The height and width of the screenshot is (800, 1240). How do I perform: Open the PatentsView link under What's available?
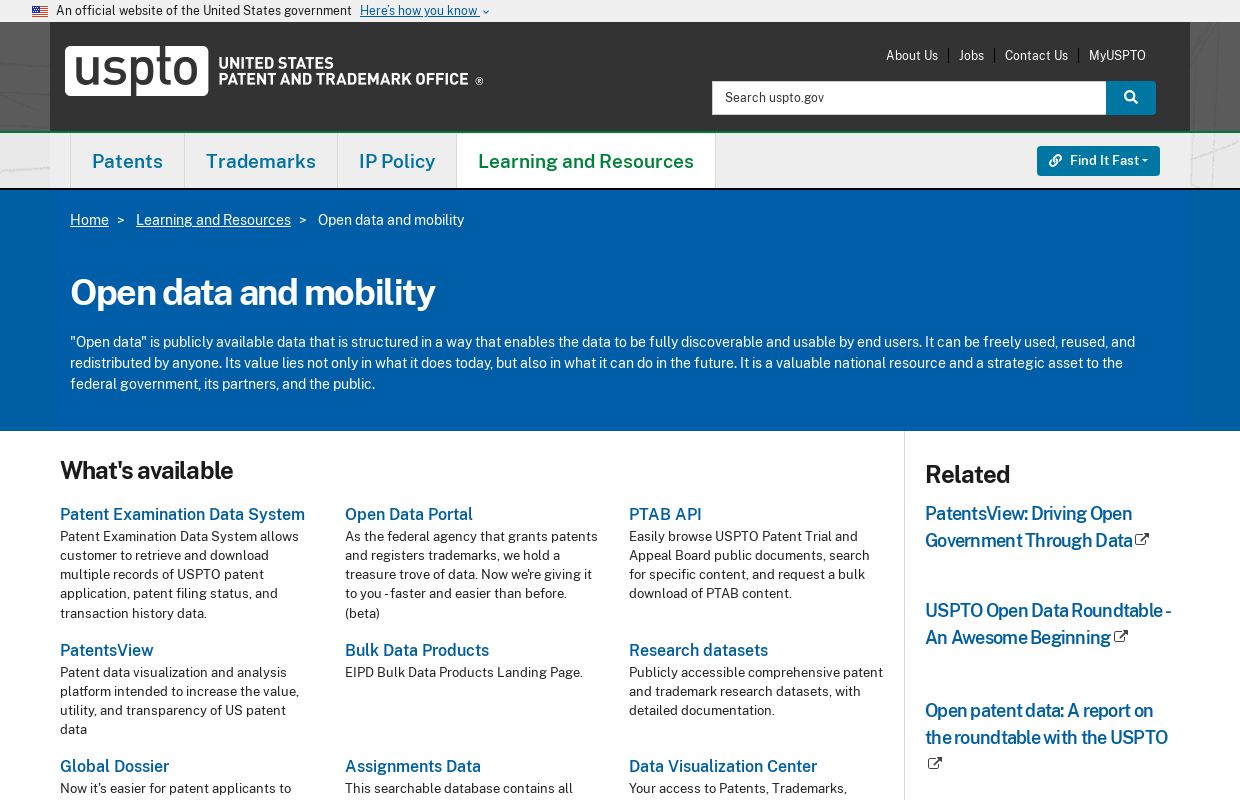[107, 650]
